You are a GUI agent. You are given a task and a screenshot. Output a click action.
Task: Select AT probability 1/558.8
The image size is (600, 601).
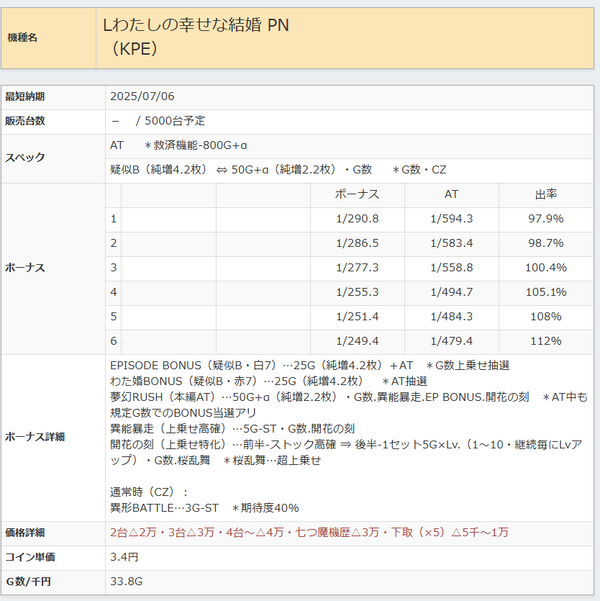tap(452, 268)
